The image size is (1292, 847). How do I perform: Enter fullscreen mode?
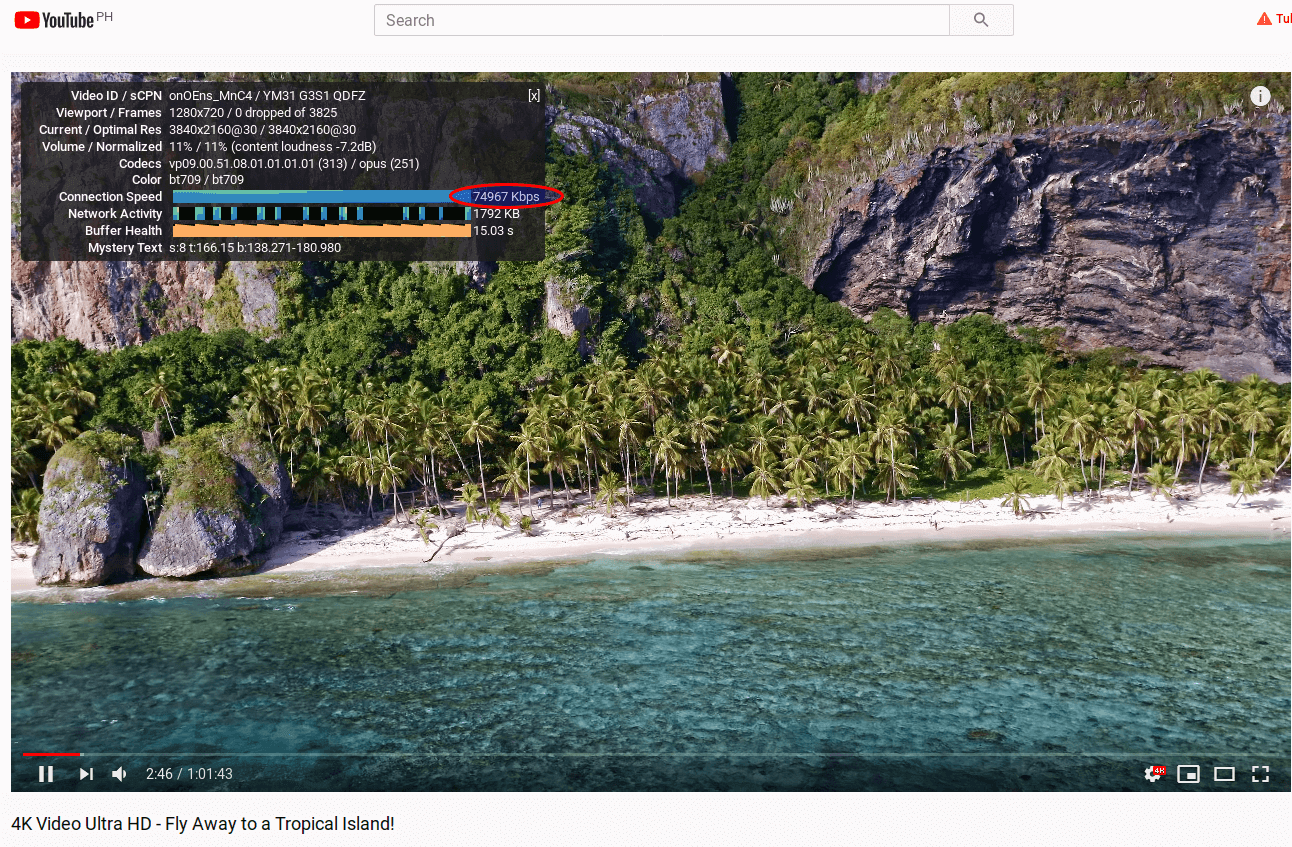tap(1260, 773)
